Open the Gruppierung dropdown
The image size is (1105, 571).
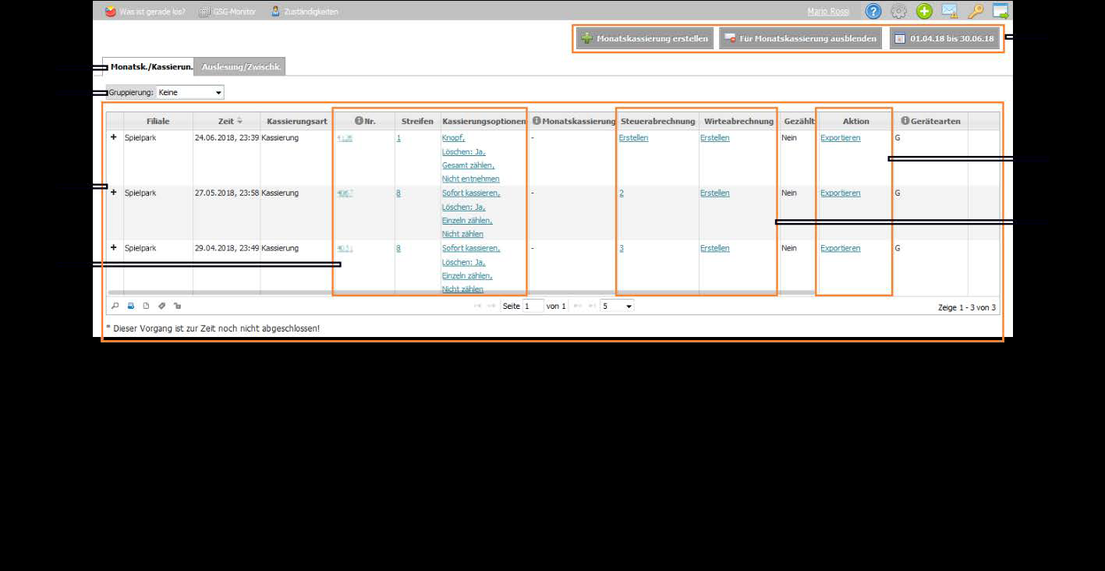190,92
